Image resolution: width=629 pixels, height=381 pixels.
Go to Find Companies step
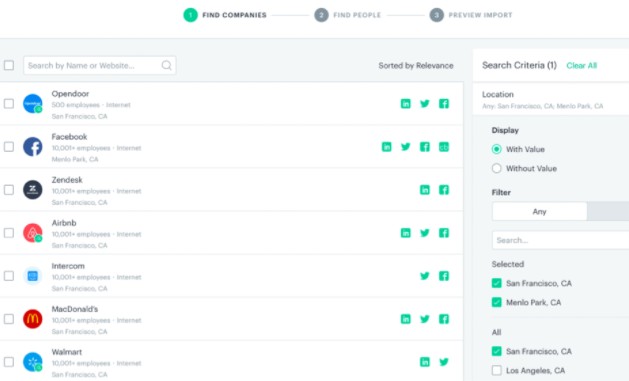coord(225,15)
